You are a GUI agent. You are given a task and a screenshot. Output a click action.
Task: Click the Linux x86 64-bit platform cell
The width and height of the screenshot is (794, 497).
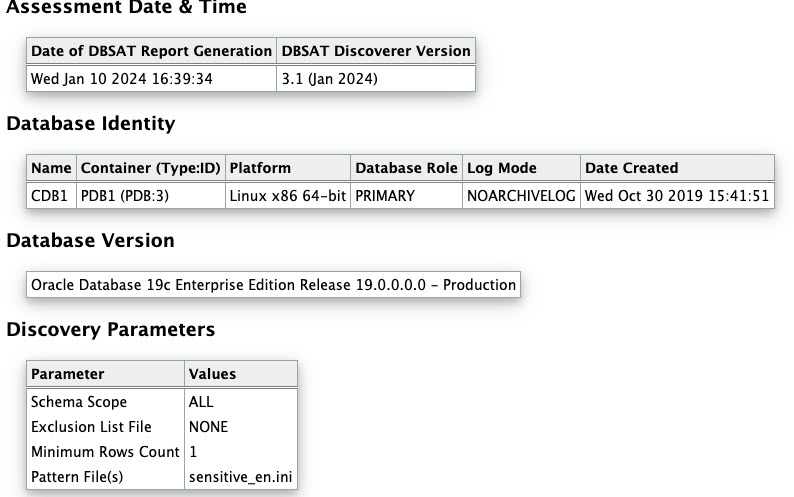tap(288, 196)
